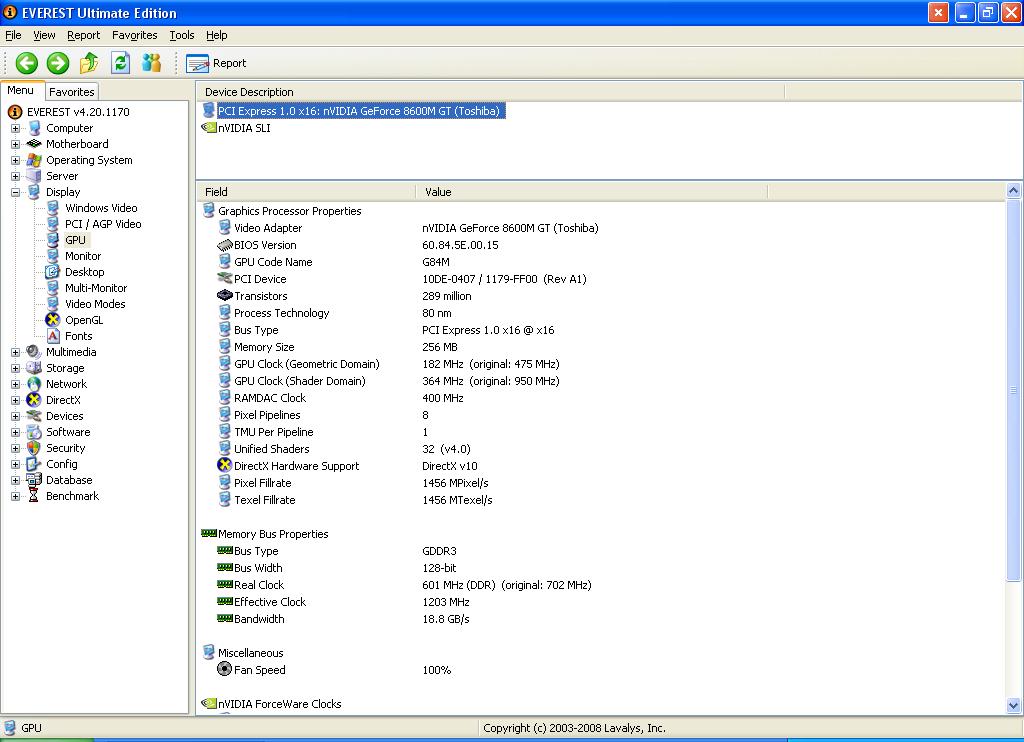Select Windows Video in the Display branch
Screen dimensions: 1024x742
click(x=101, y=208)
